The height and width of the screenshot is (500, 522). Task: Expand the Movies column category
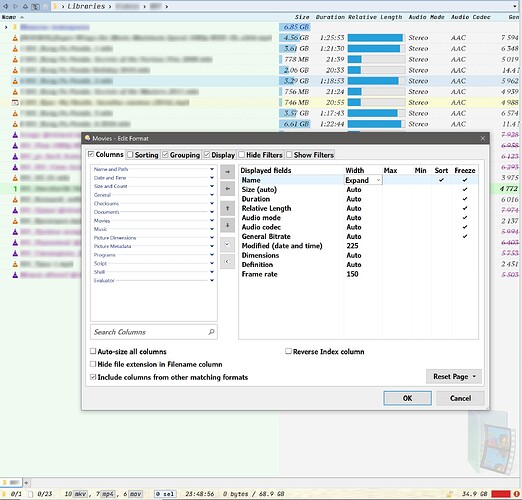[212, 220]
